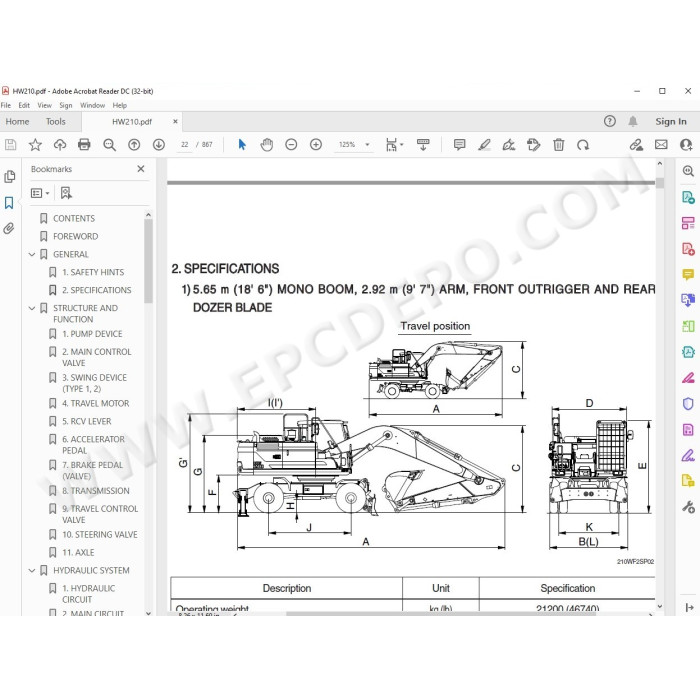The width and height of the screenshot is (700, 700).
Task: Rotate page with rotate icon
Action: click(583, 145)
